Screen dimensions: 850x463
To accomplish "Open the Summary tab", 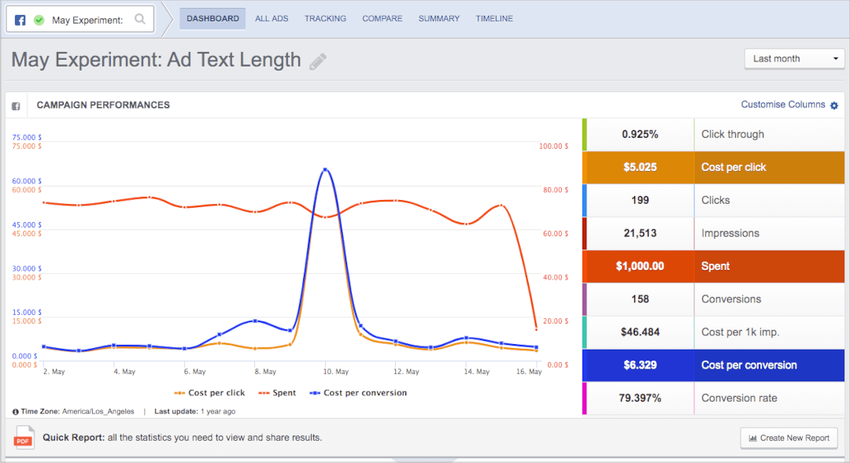I will [439, 18].
